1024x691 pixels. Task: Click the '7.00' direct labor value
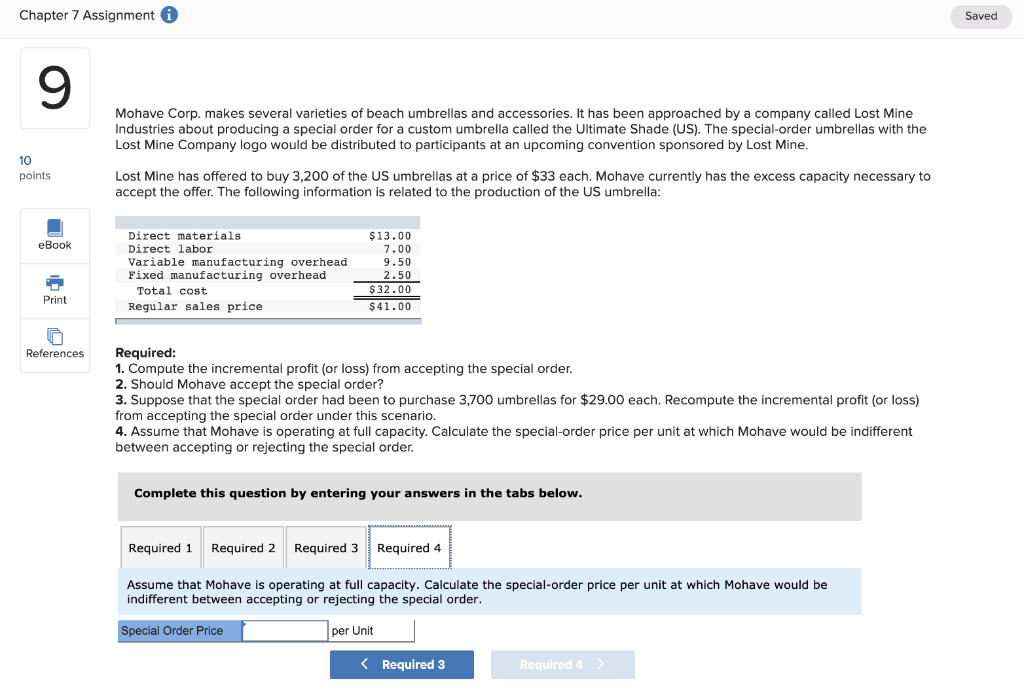click(397, 249)
